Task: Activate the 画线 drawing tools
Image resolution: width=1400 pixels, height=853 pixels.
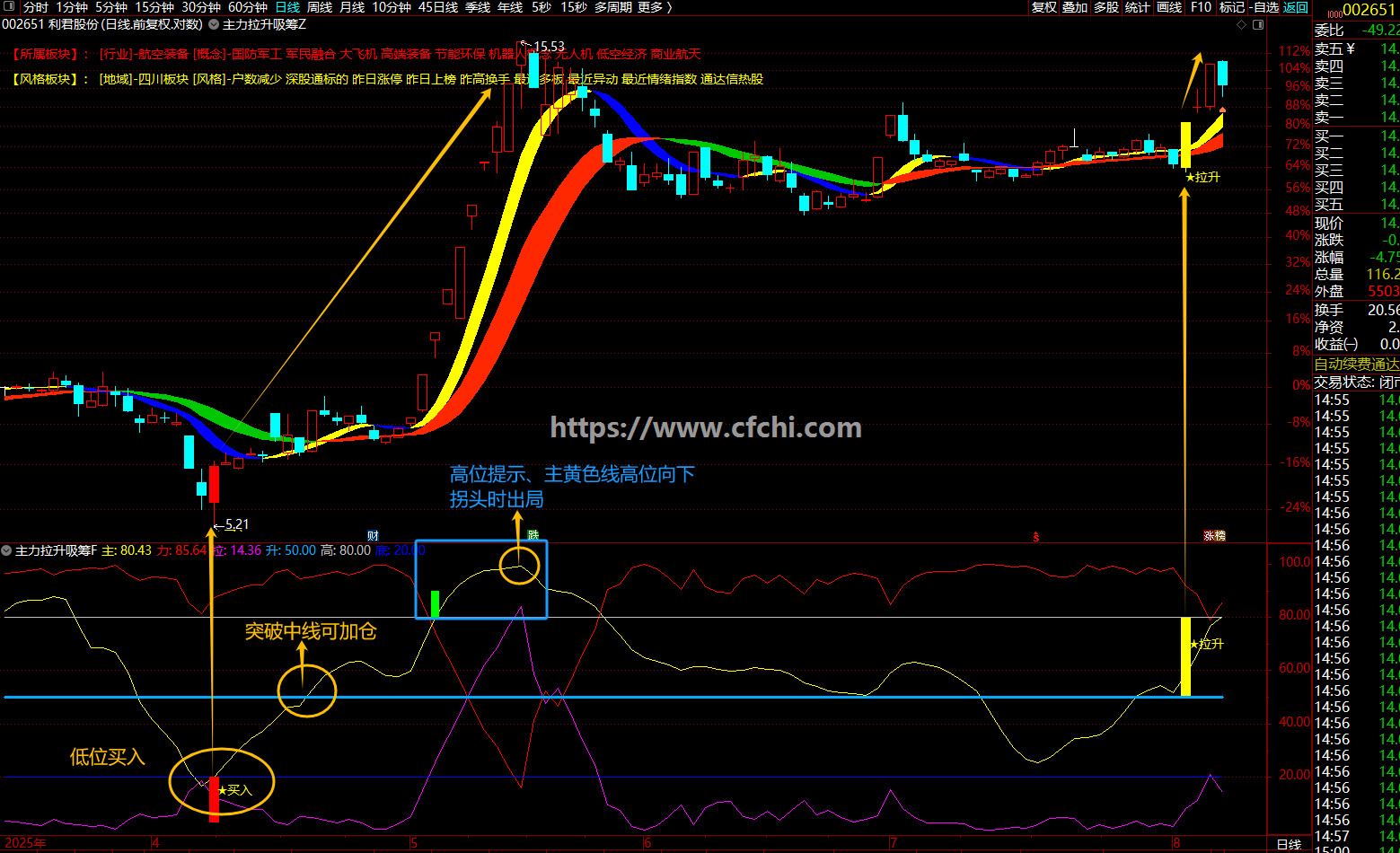Action: click(x=1169, y=7)
